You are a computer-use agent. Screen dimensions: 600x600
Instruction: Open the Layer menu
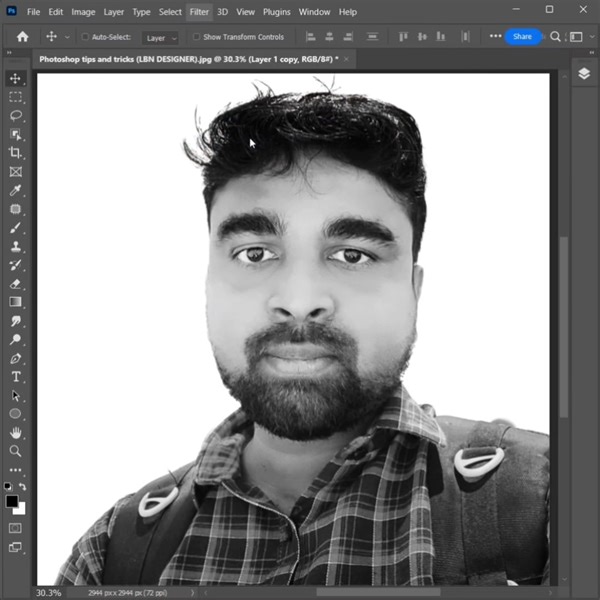pyautogui.click(x=114, y=12)
